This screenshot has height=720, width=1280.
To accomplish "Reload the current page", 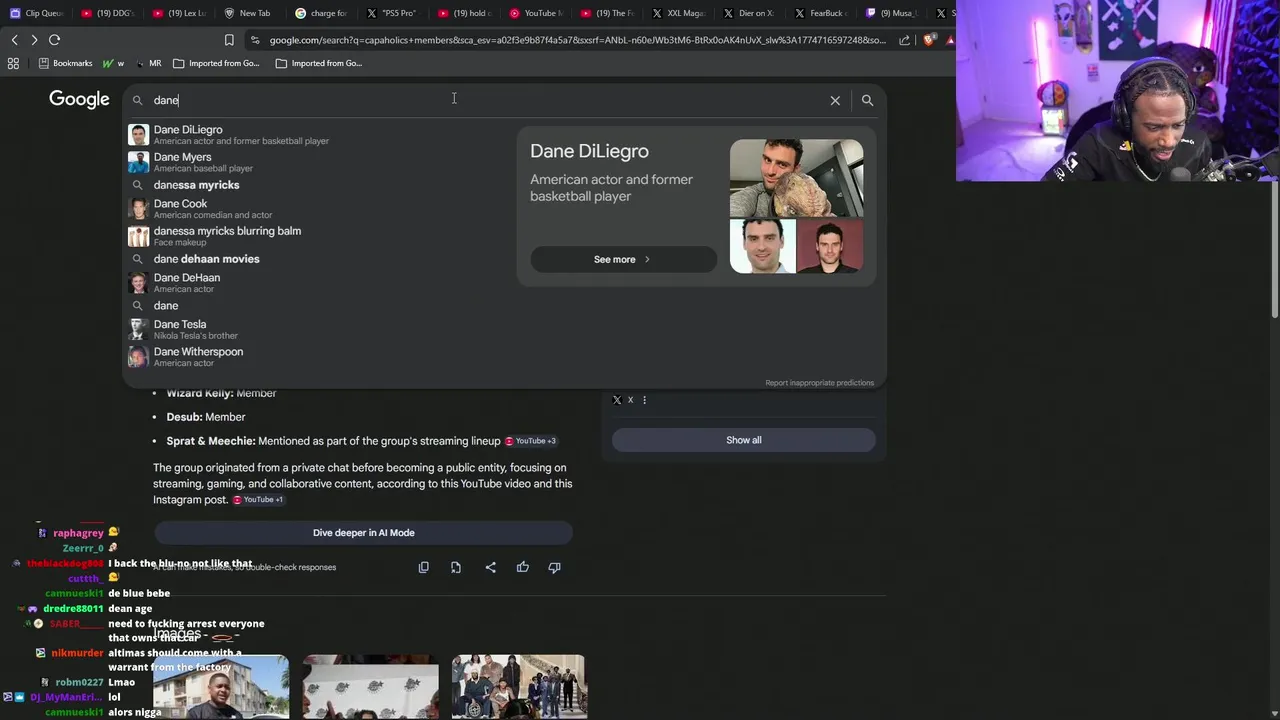I will click(54, 40).
